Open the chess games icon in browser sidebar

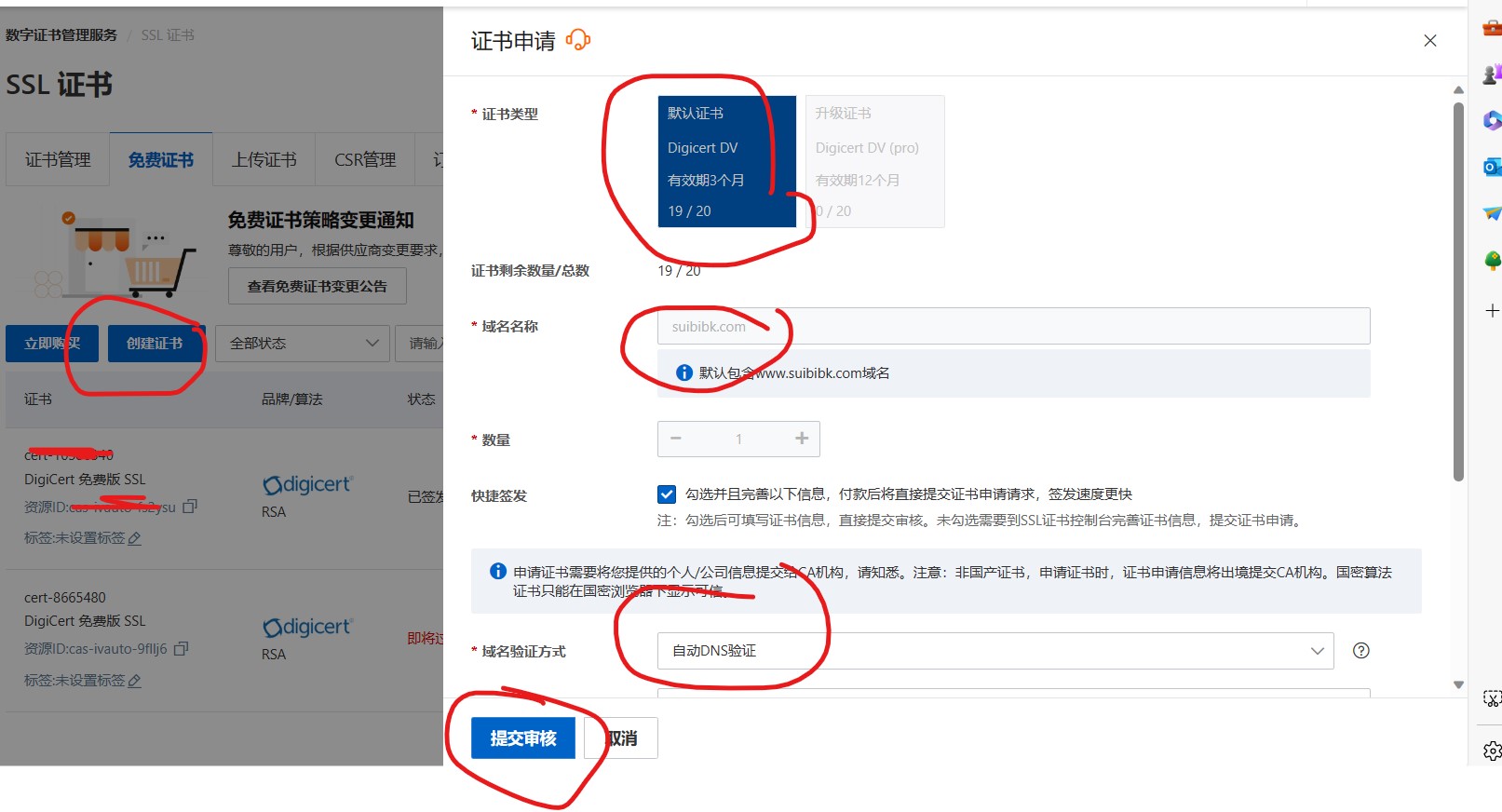1492,74
